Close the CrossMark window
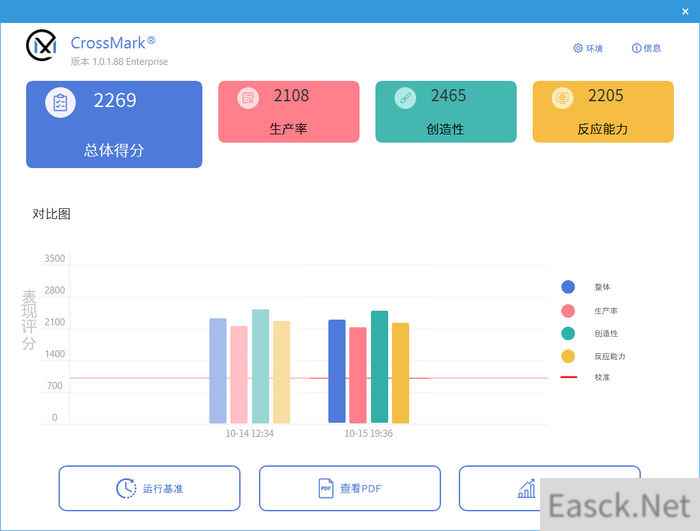 coord(685,12)
